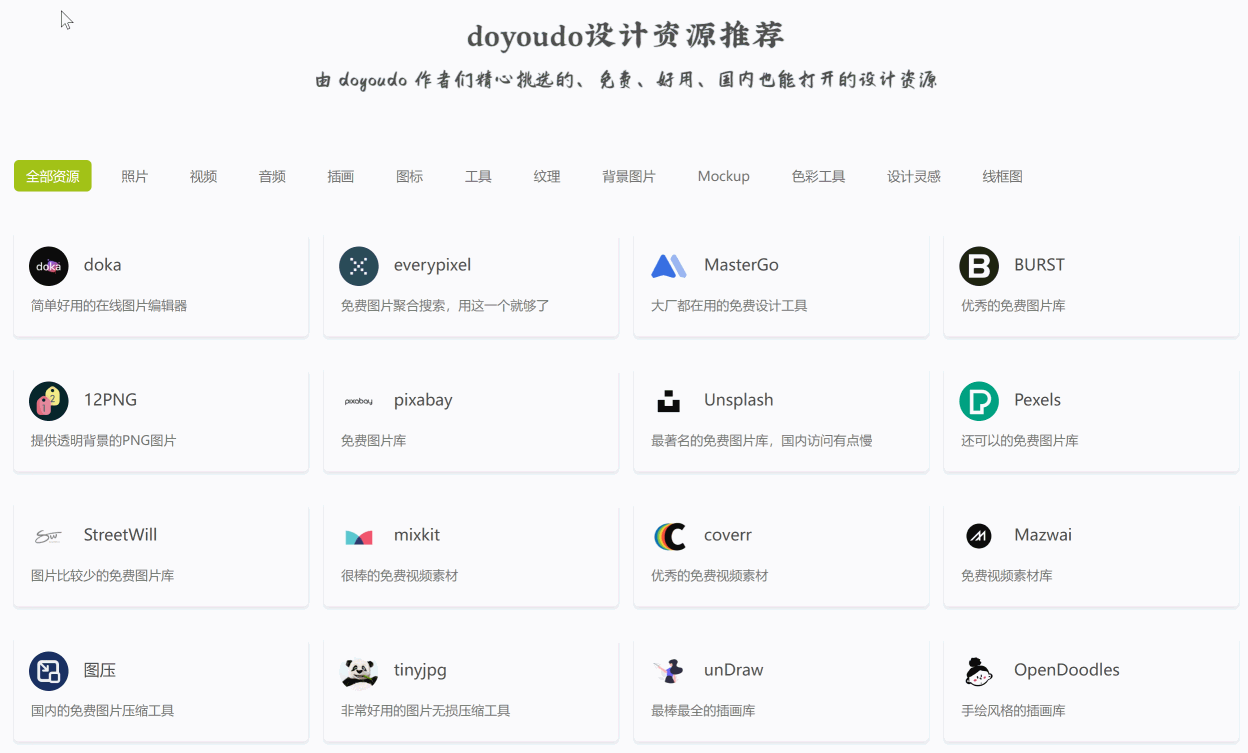The width and height of the screenshot is (1248, 753).
Task: Open the StreetWill title link
Action: tap(121, 535)
